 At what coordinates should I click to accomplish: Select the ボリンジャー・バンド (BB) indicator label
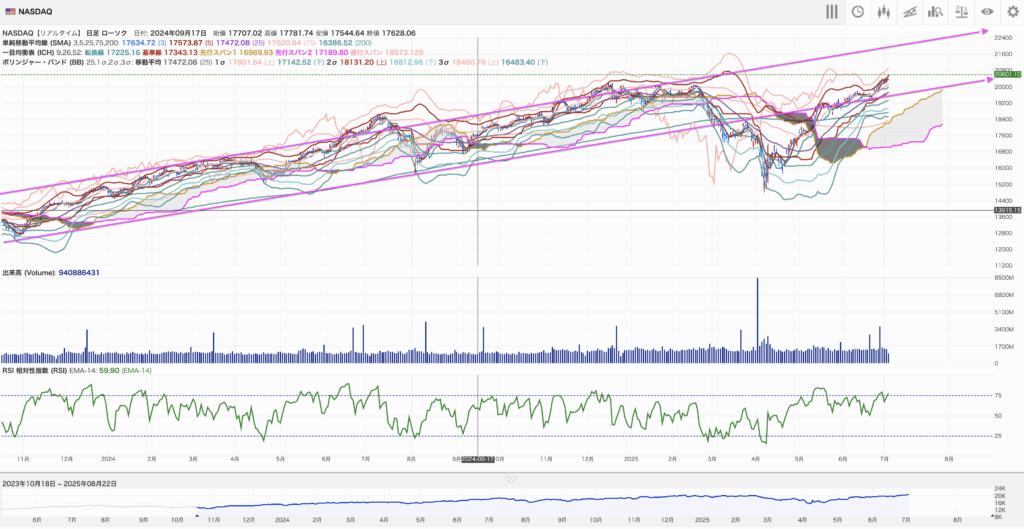50,62
